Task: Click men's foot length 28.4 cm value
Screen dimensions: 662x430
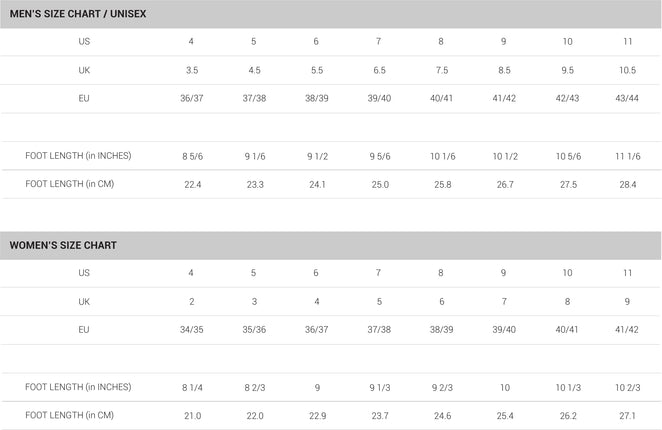Action: (628, 185)
